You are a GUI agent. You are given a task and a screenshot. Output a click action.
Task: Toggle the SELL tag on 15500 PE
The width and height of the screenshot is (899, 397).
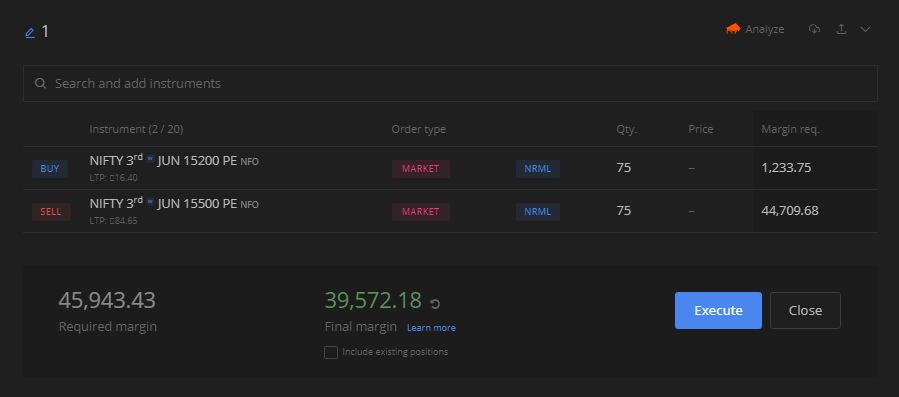51,212
